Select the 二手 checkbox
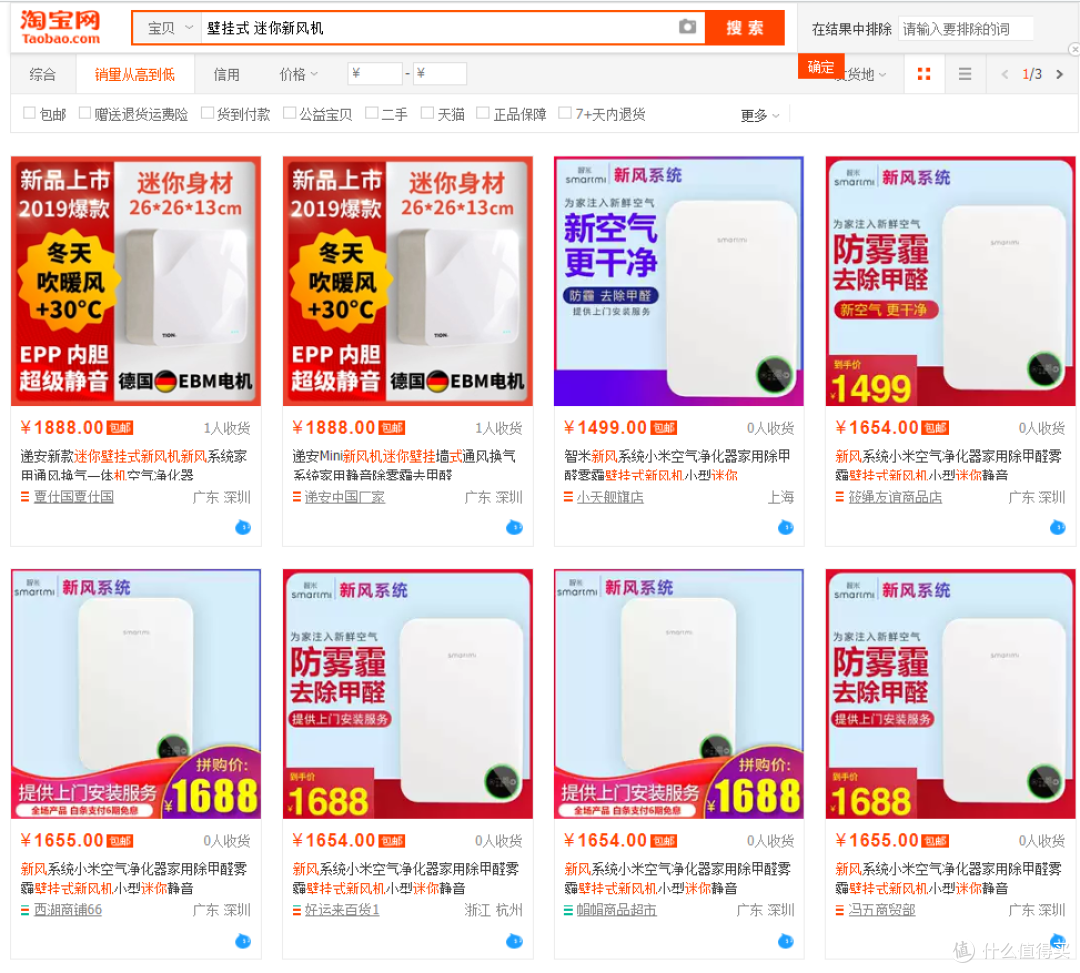Image resolution: width=1080 pixels, height=973 pixels. point(372,112)
